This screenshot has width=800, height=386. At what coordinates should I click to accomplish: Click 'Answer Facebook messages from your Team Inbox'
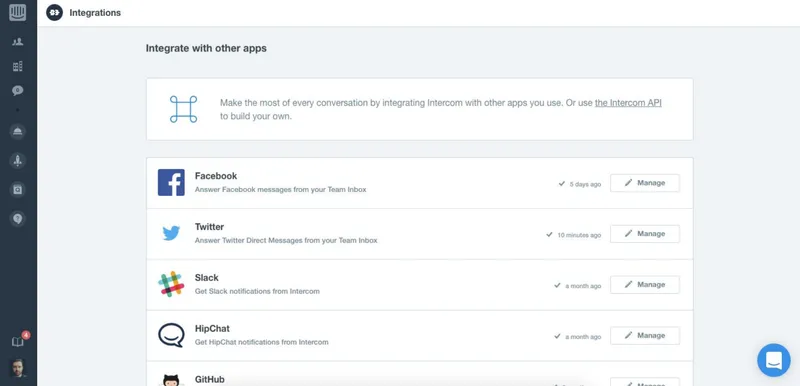tap(281, 189)
